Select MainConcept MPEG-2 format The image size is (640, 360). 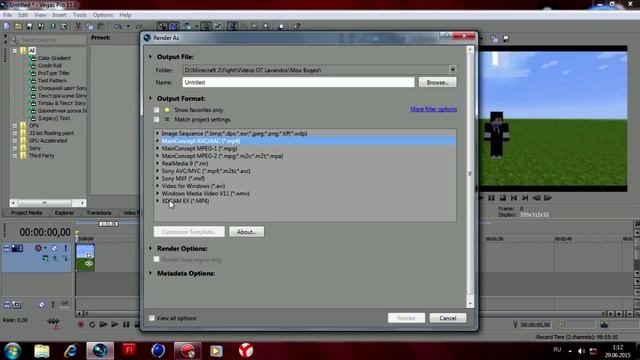click(222, 156)
